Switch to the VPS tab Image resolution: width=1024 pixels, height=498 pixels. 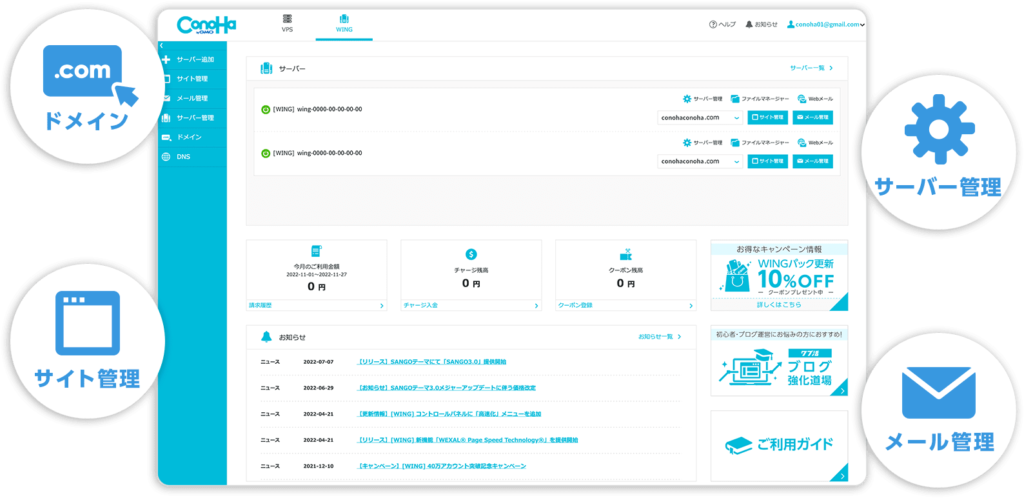click(x=287, y=24)
